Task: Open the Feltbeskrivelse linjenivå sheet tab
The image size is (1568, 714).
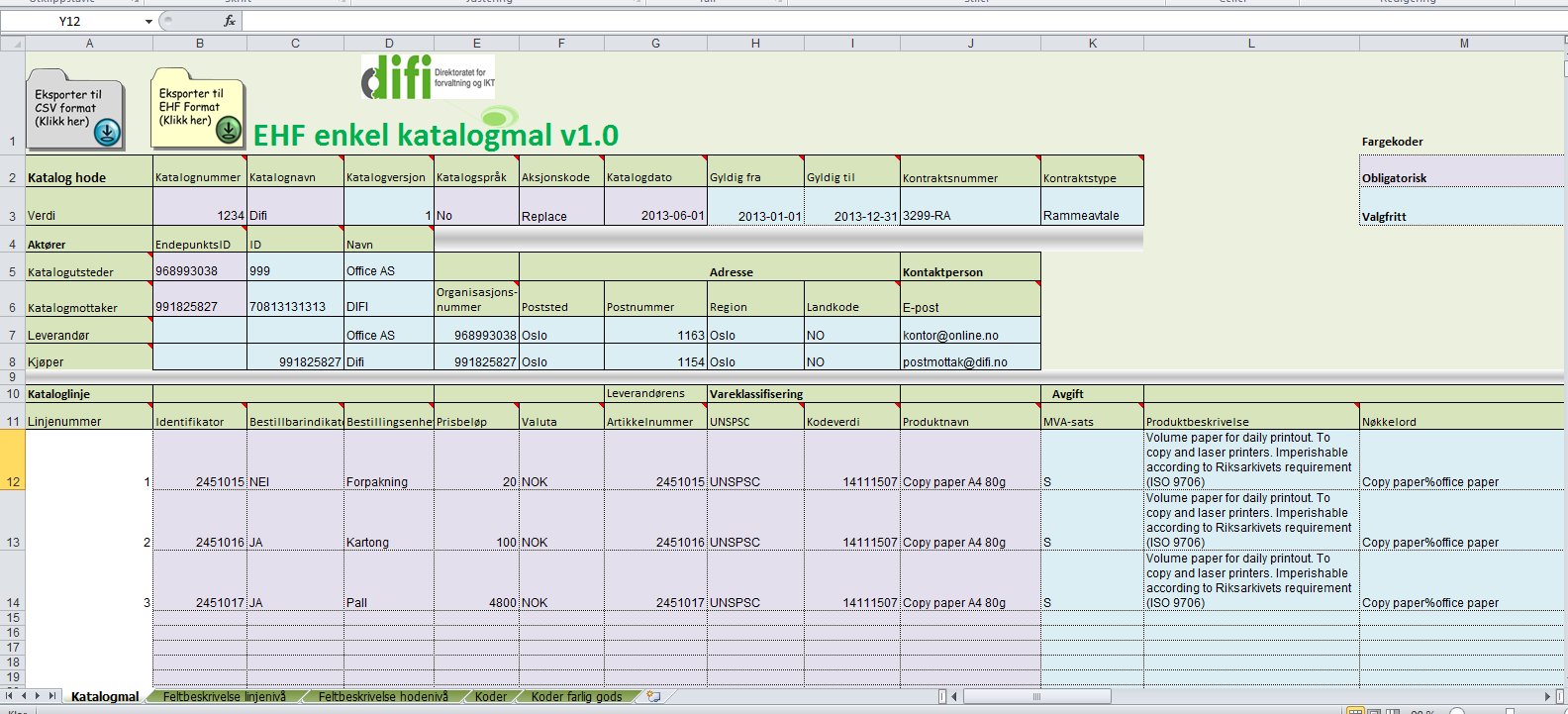Action: pos(225,696)
